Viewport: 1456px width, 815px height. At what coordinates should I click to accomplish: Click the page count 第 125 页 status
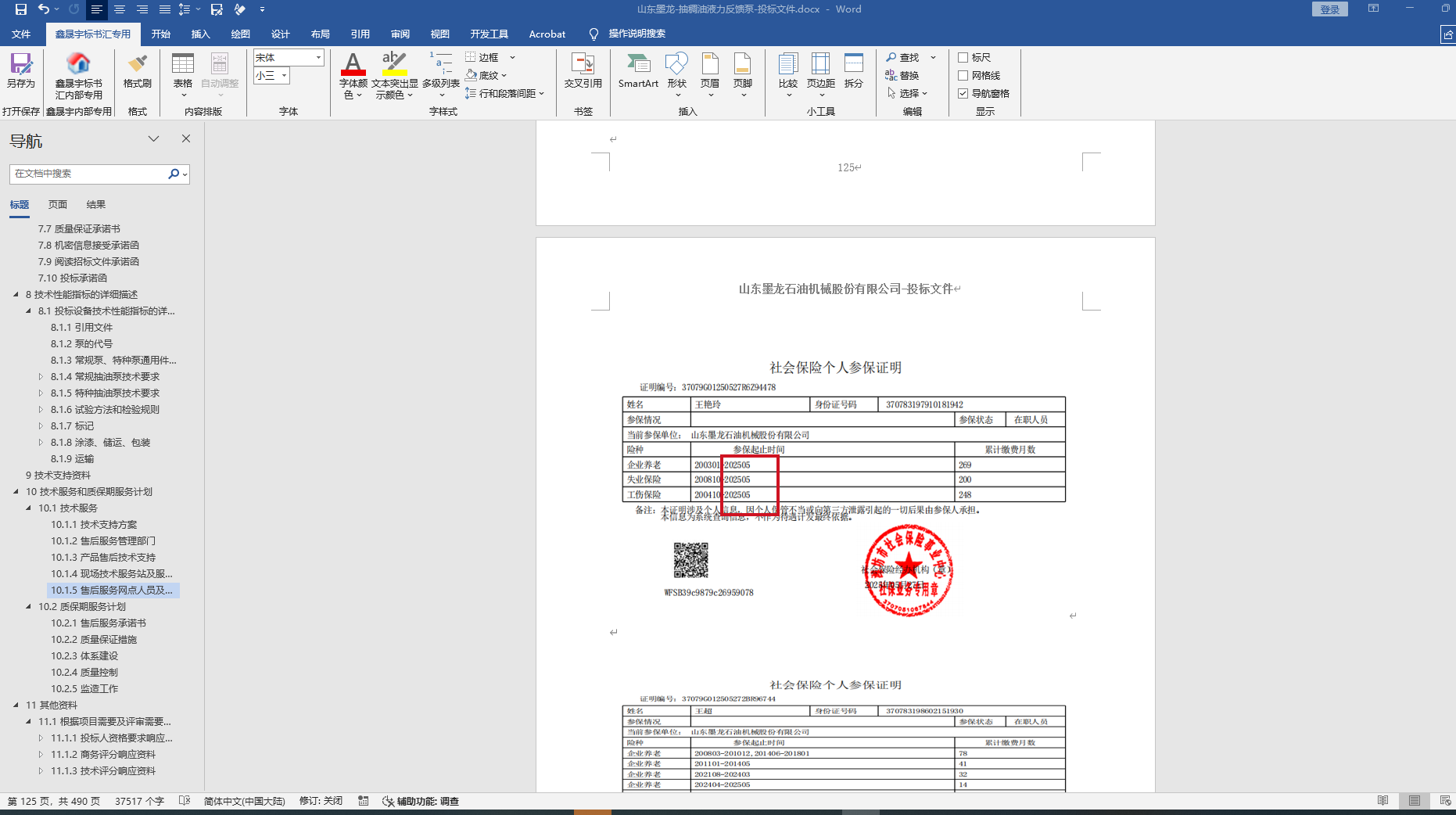pos(53,801)
